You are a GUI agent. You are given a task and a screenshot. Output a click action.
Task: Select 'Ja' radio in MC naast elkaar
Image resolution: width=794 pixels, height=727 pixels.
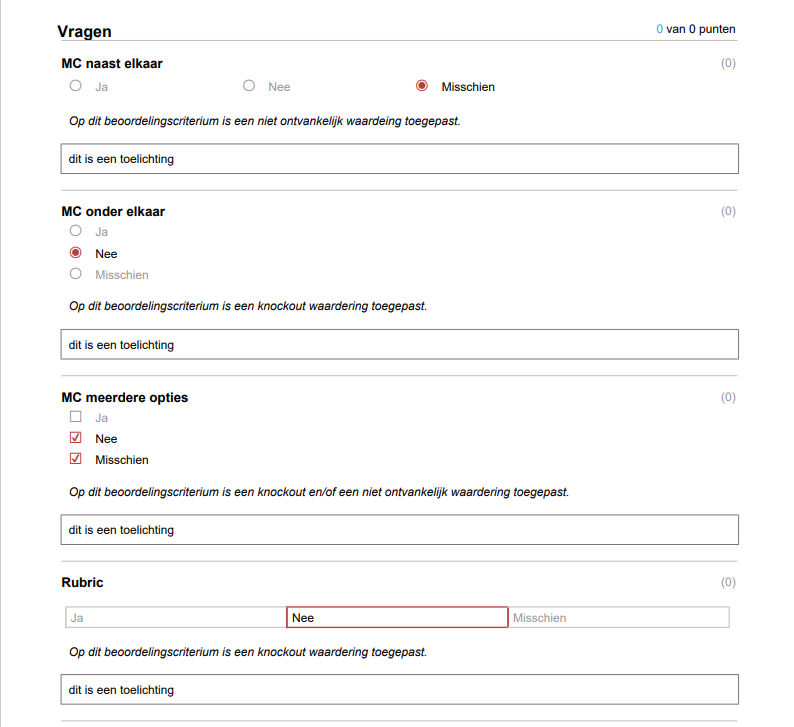(x=75, y=86)
